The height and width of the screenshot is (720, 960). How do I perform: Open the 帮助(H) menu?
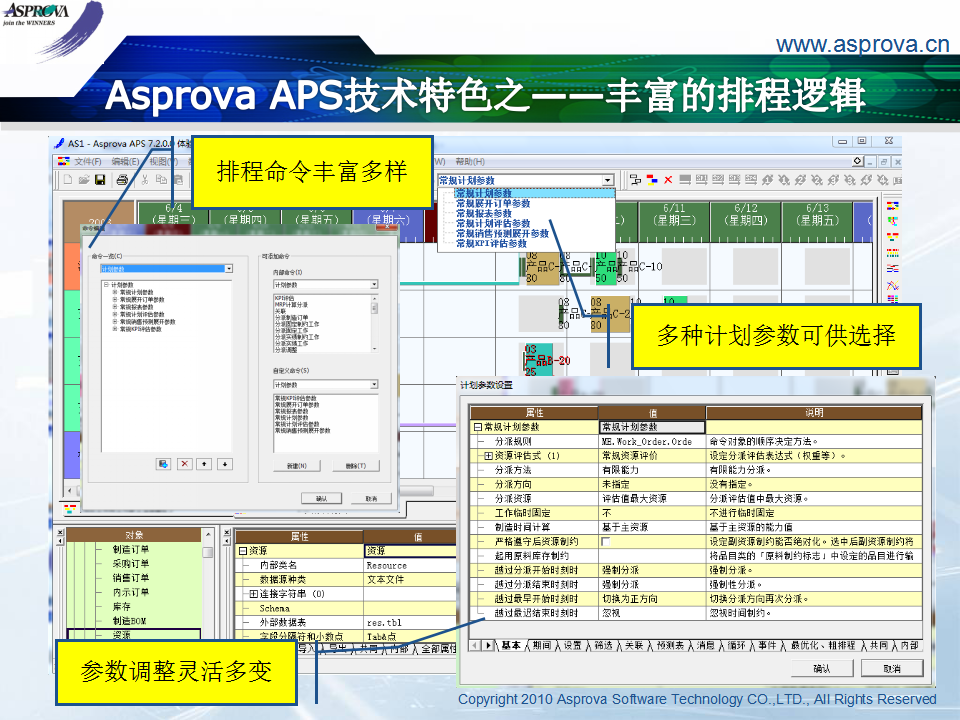tap(470, 161)
